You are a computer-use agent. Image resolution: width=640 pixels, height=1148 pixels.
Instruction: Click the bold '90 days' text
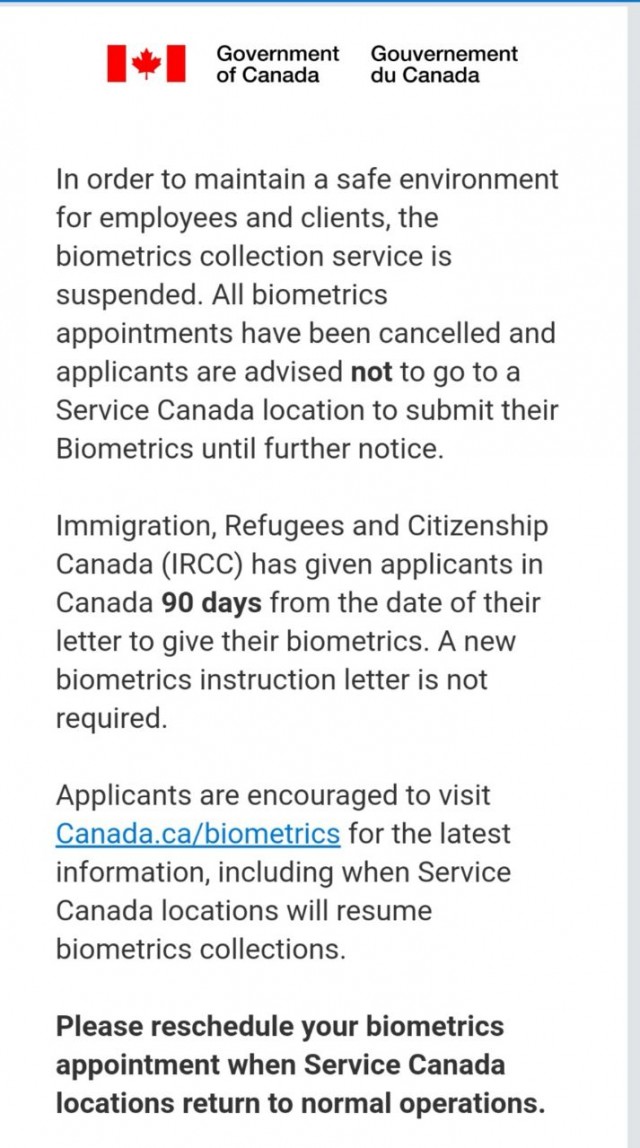click(x=211, y=603)
